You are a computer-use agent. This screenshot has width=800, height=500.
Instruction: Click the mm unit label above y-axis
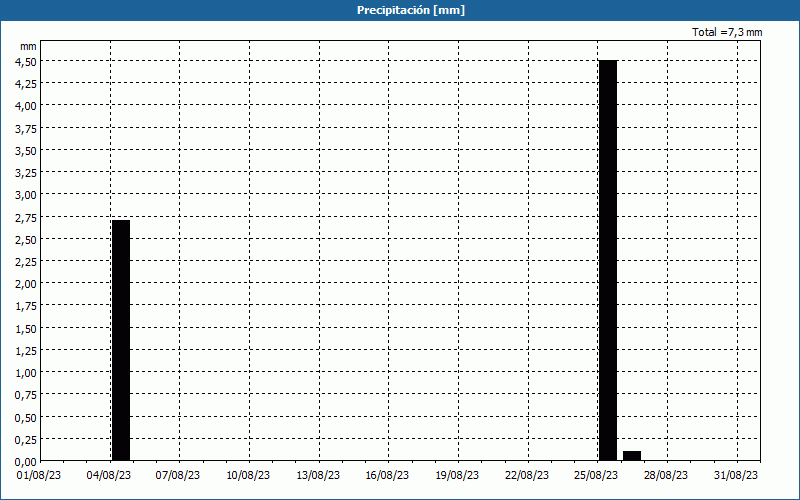click(x=29, y=46)
